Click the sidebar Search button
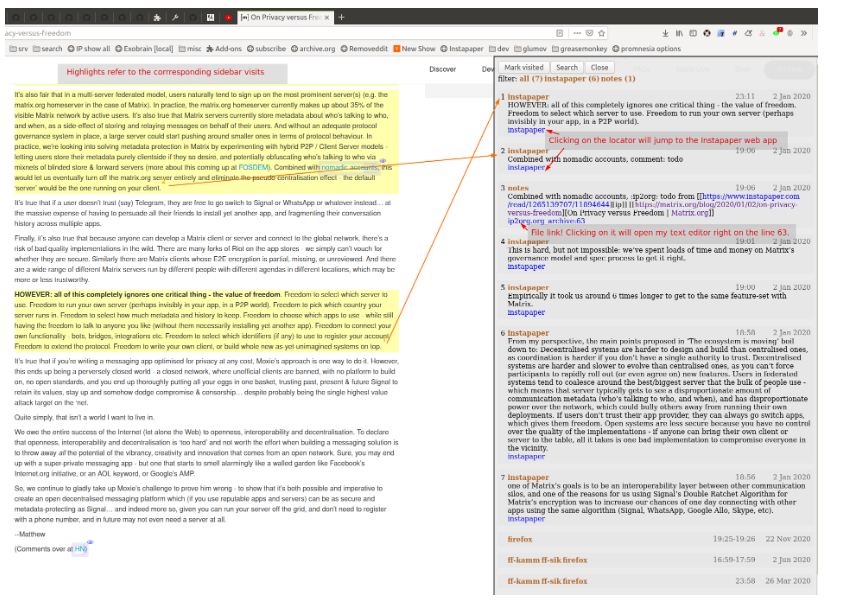This screenshot has width=844, height=606. tap(567, 67)
